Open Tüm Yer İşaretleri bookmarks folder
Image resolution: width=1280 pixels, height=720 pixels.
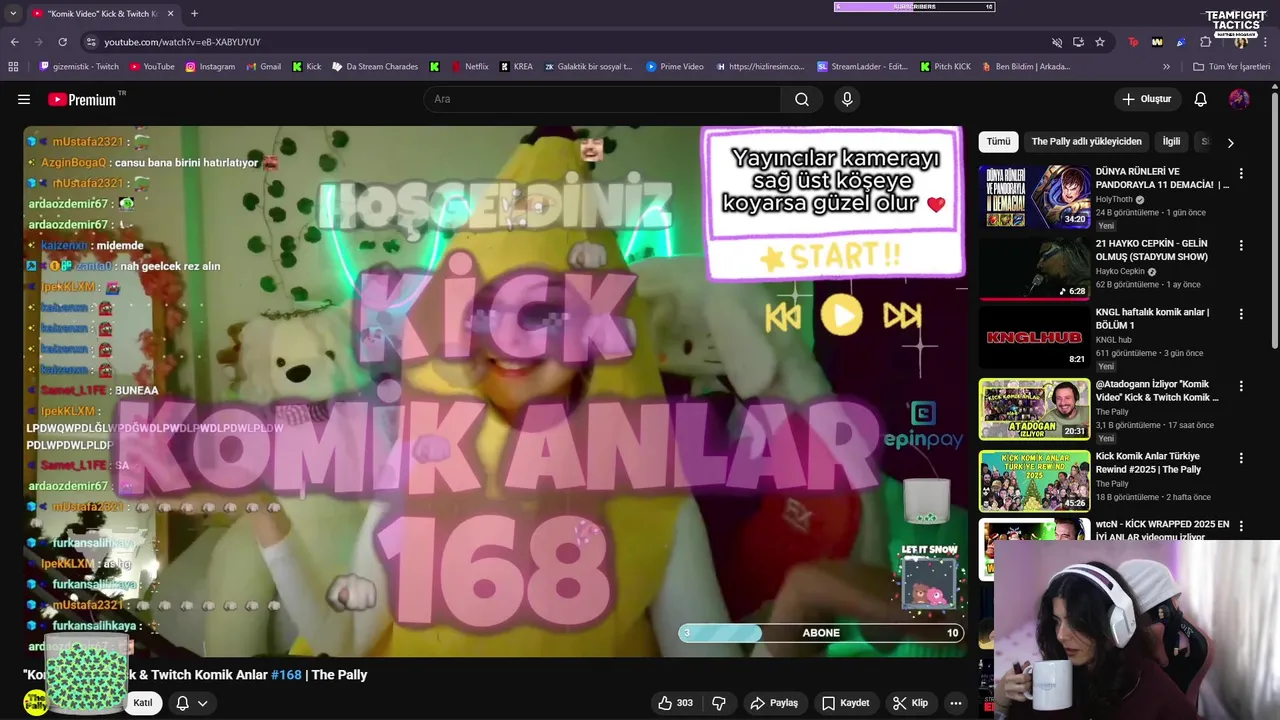[1232, 67]
